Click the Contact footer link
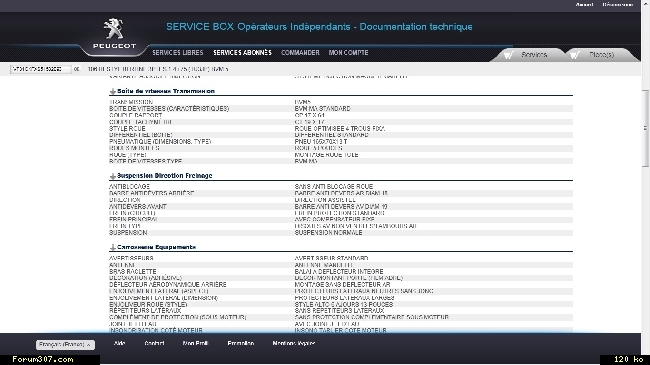 (x=154, y=343)
